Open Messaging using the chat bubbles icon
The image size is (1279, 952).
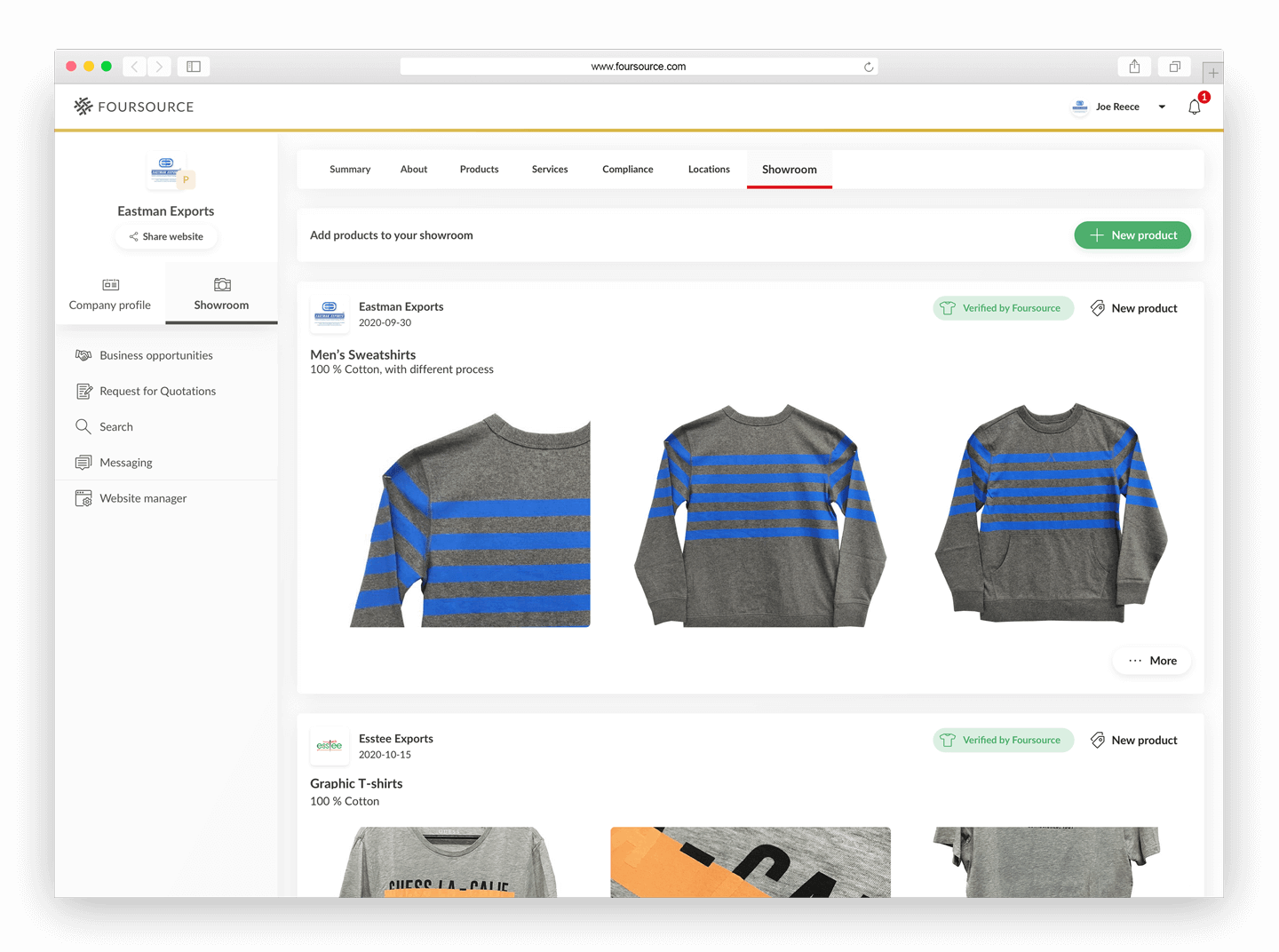point(83,462)
